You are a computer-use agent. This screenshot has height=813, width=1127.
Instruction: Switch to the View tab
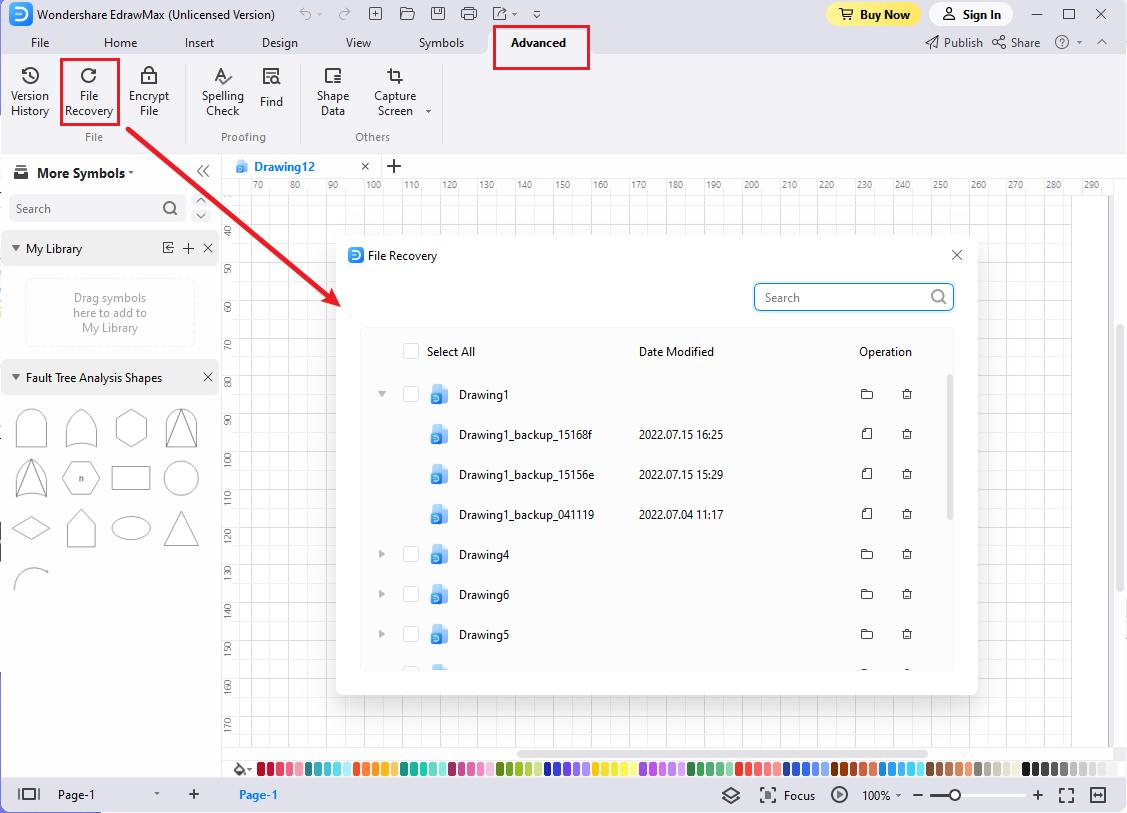[358, 42]
